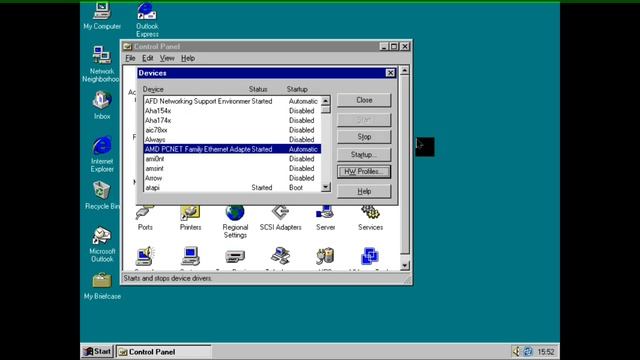This screenshot has width=640, height=360.
Task: Click Control Panel window scroll down arrow
Action: coord(404,265)
